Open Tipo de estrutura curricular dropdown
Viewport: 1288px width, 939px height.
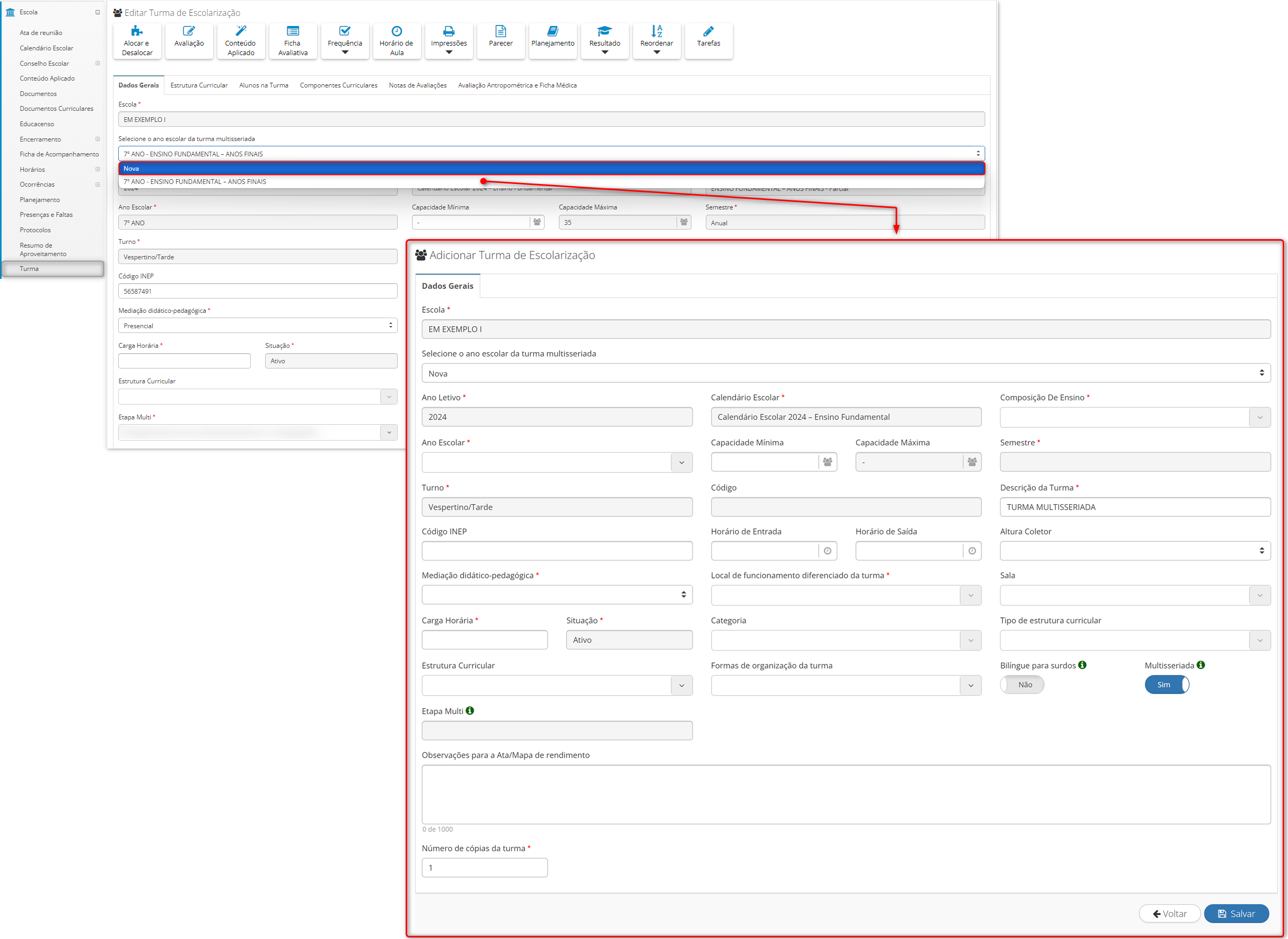pyautogui.click(x=1135, y=640)
